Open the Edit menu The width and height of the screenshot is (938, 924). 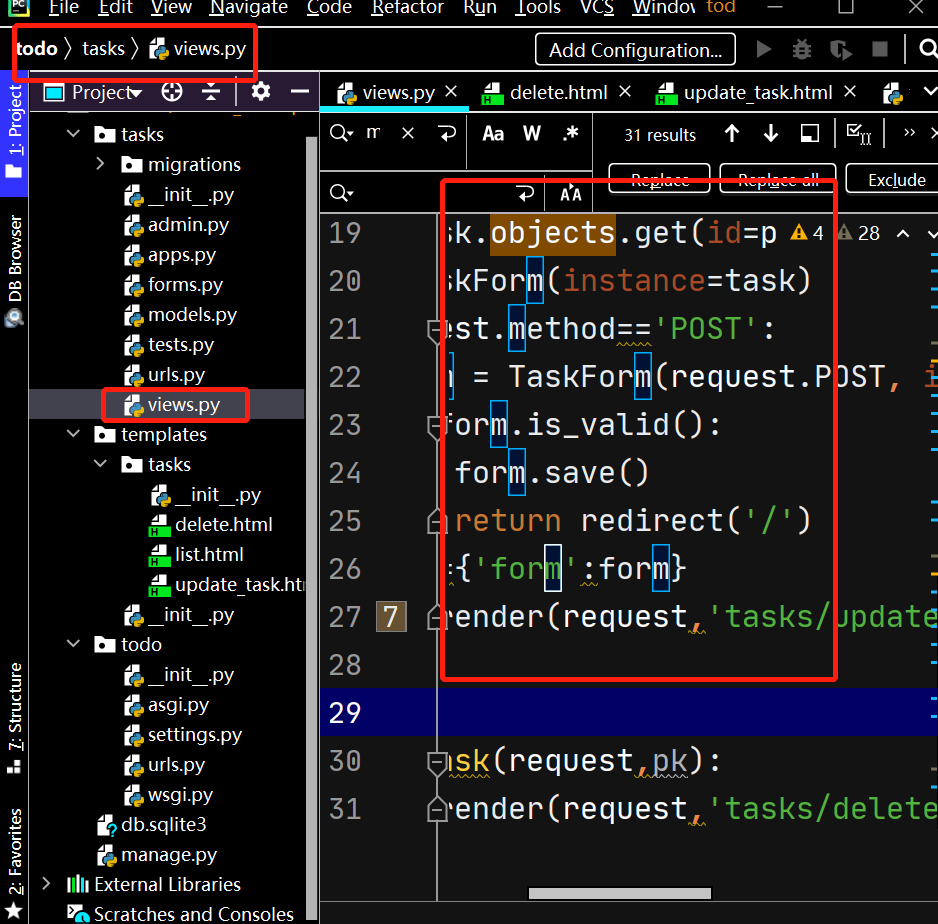[115, 7]
